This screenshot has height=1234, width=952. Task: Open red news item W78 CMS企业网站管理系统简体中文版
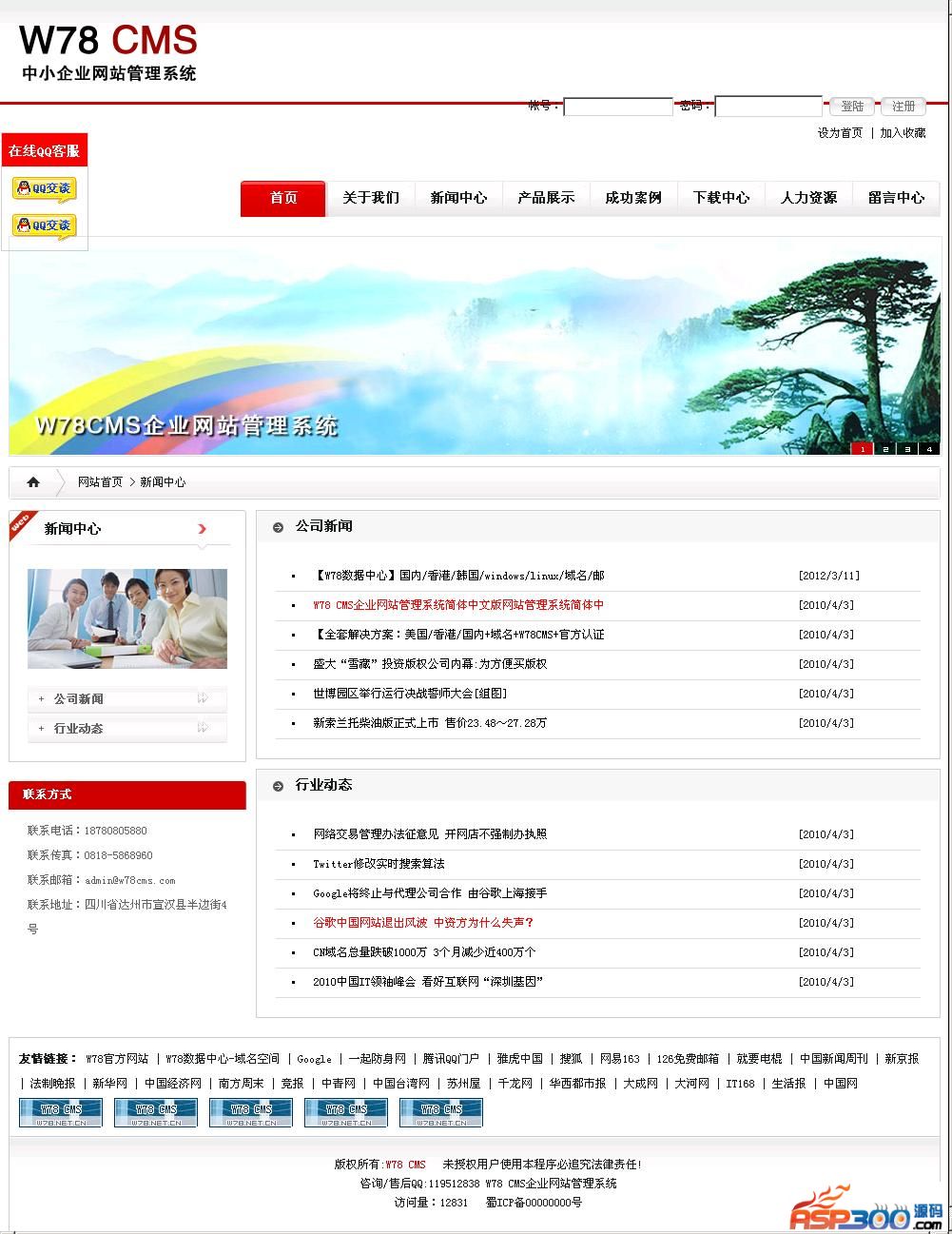[x=458, y=605]
